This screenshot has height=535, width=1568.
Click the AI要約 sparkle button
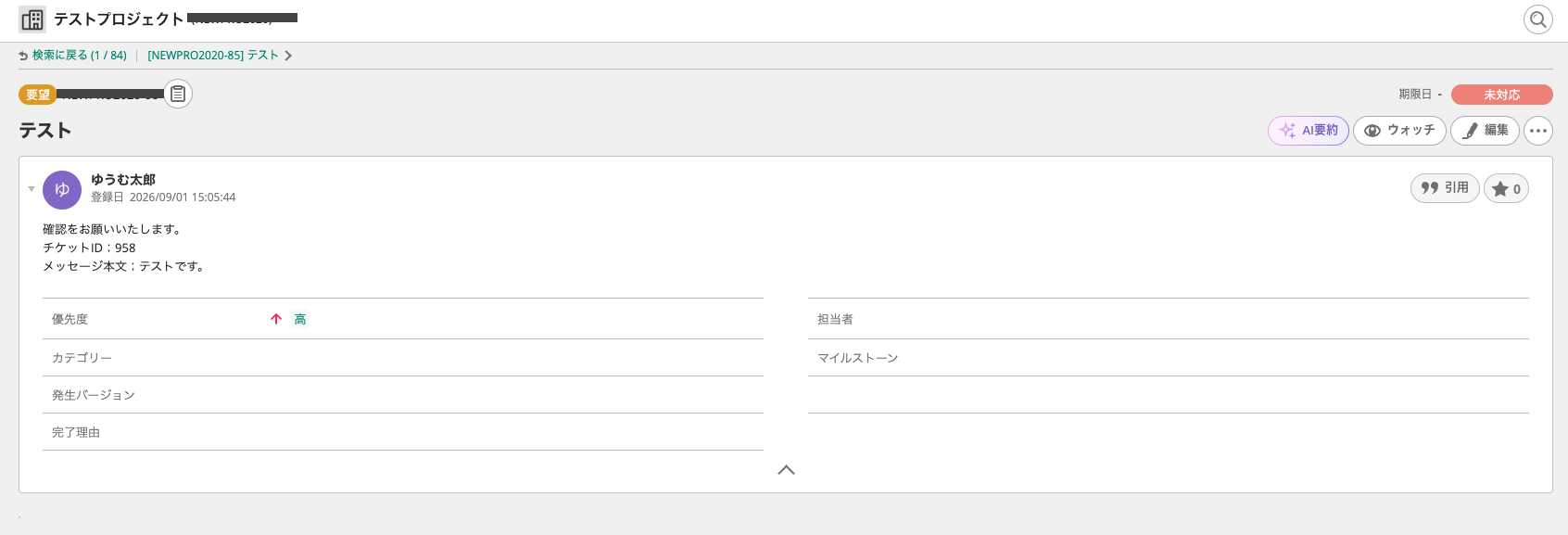[1309, 131]
